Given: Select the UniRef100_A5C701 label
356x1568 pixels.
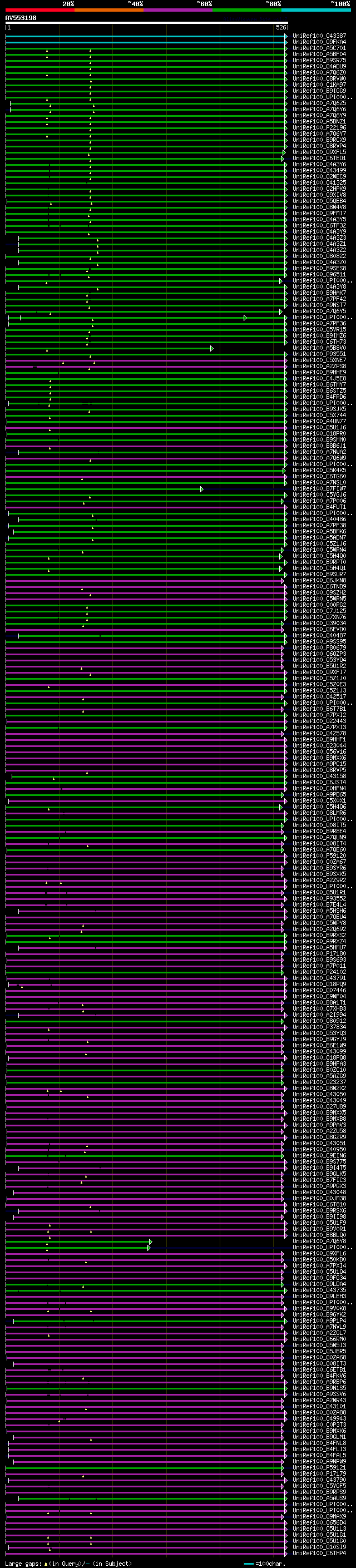Looking at the screenshot, I should (319, 48).
